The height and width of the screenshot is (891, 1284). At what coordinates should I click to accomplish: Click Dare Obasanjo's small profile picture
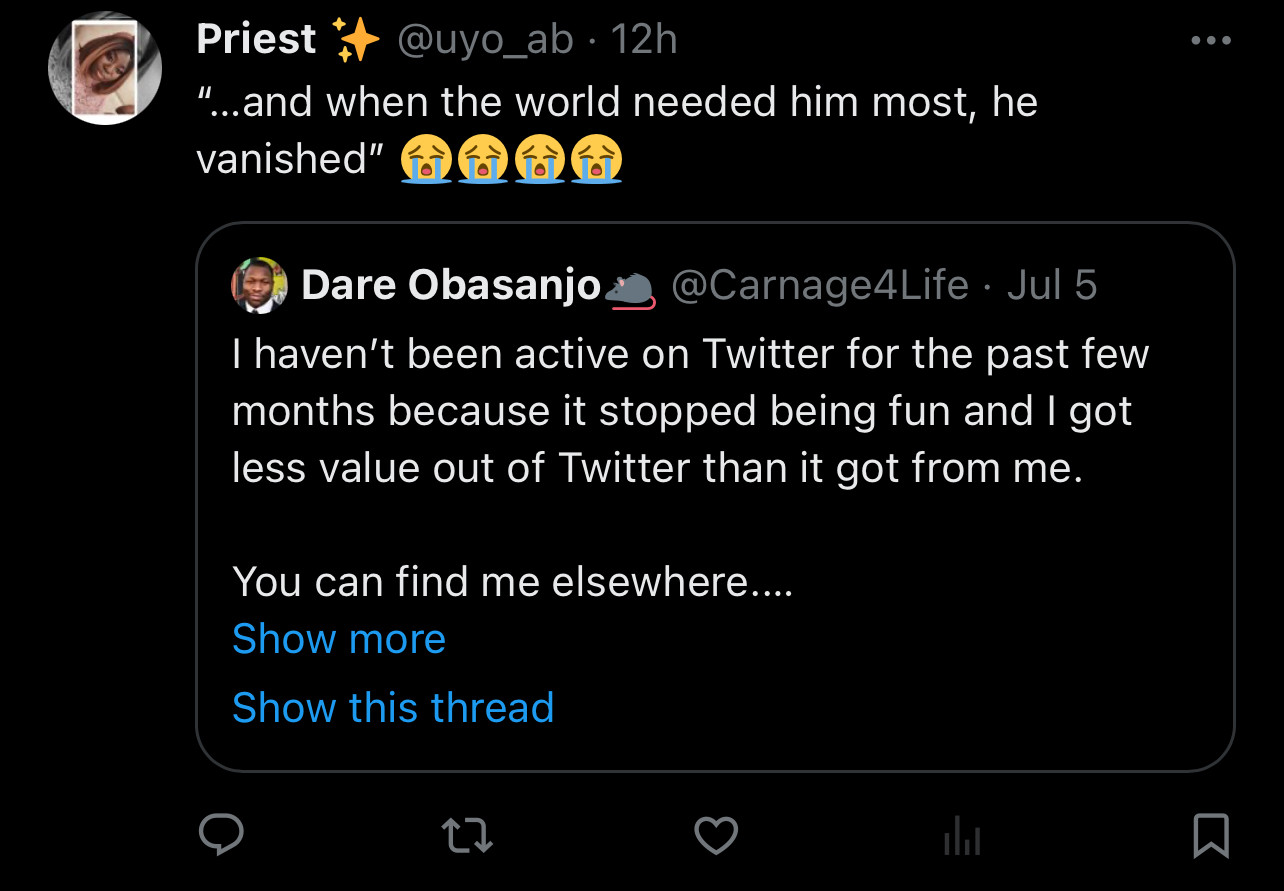point(260,285)
